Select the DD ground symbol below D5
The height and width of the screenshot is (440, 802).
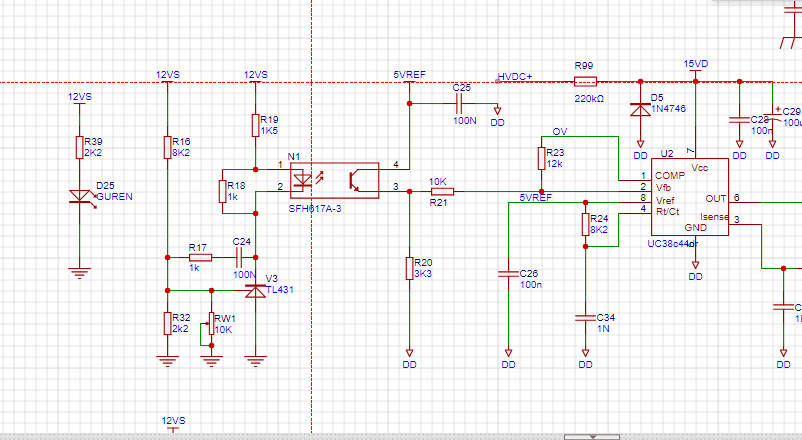(x=640, y=144)
